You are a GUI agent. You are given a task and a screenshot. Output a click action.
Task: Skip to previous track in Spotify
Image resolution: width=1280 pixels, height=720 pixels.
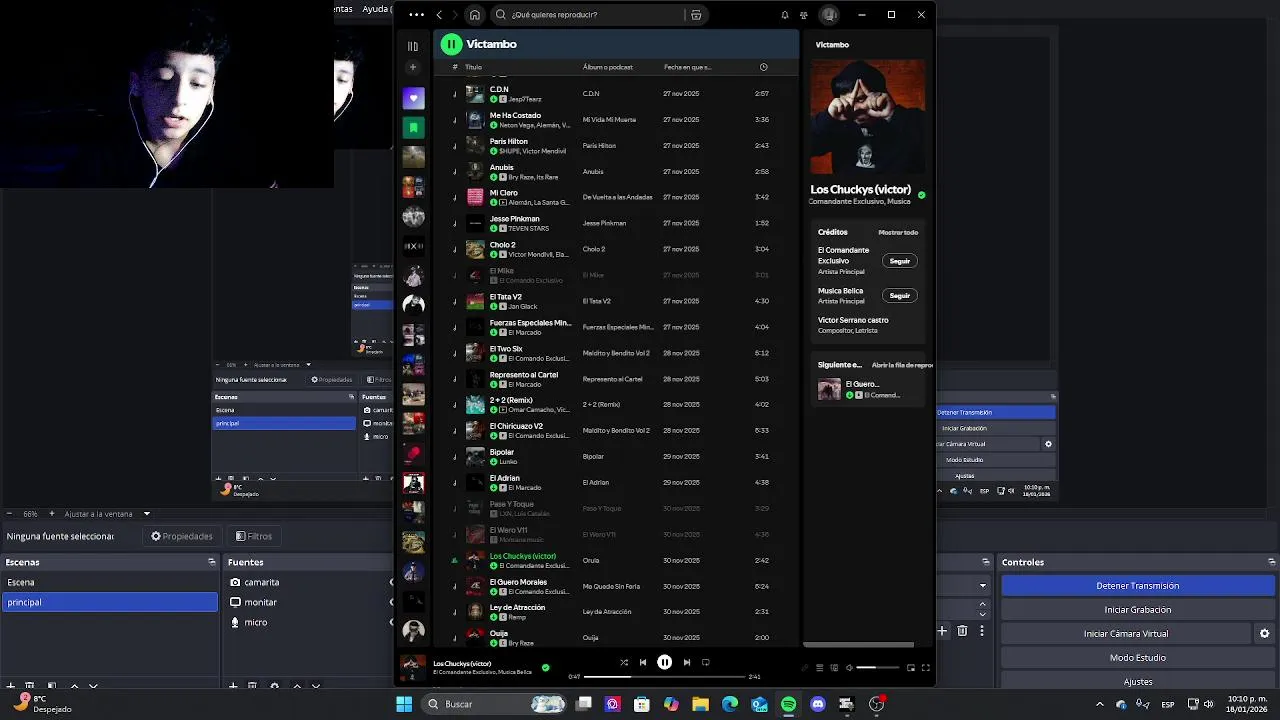643,662
